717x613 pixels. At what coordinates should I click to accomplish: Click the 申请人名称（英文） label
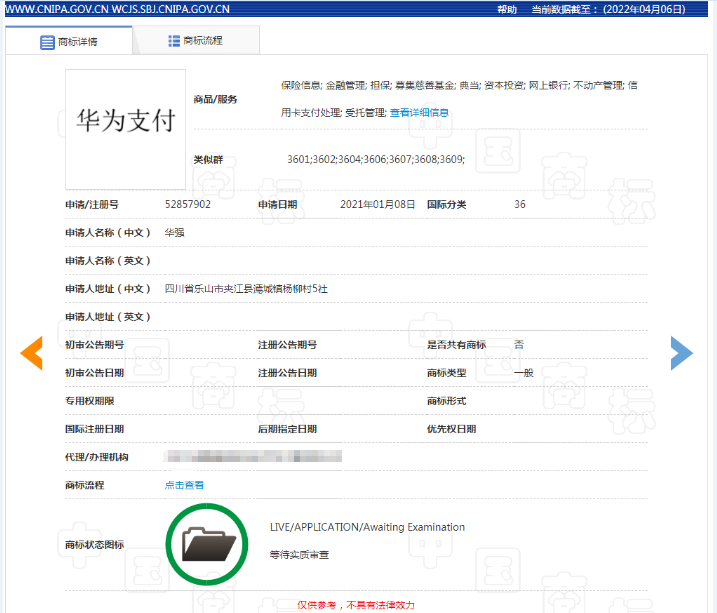click(108, 261)
